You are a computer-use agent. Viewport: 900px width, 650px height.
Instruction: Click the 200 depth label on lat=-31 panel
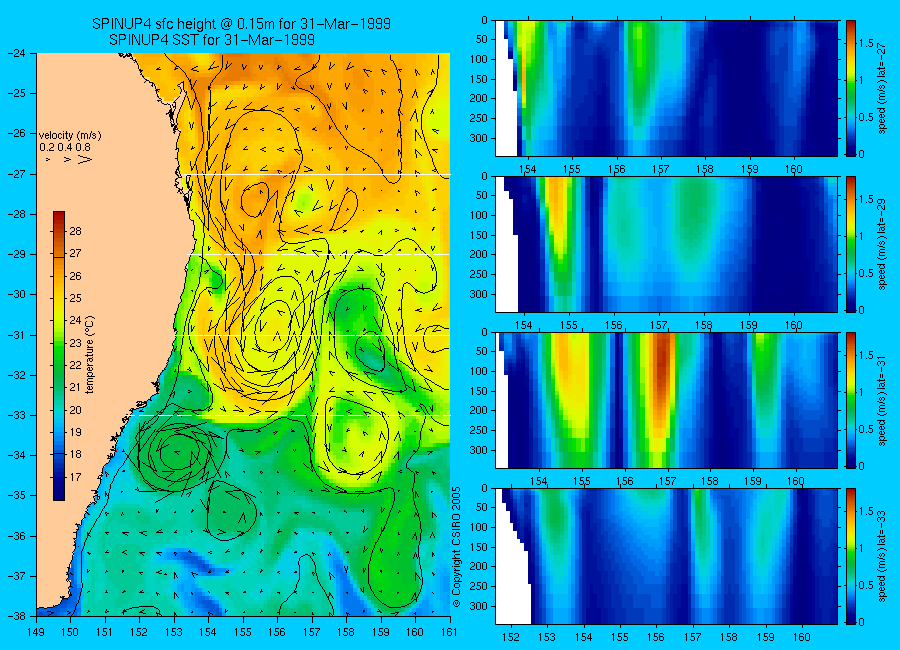(479, 411)
